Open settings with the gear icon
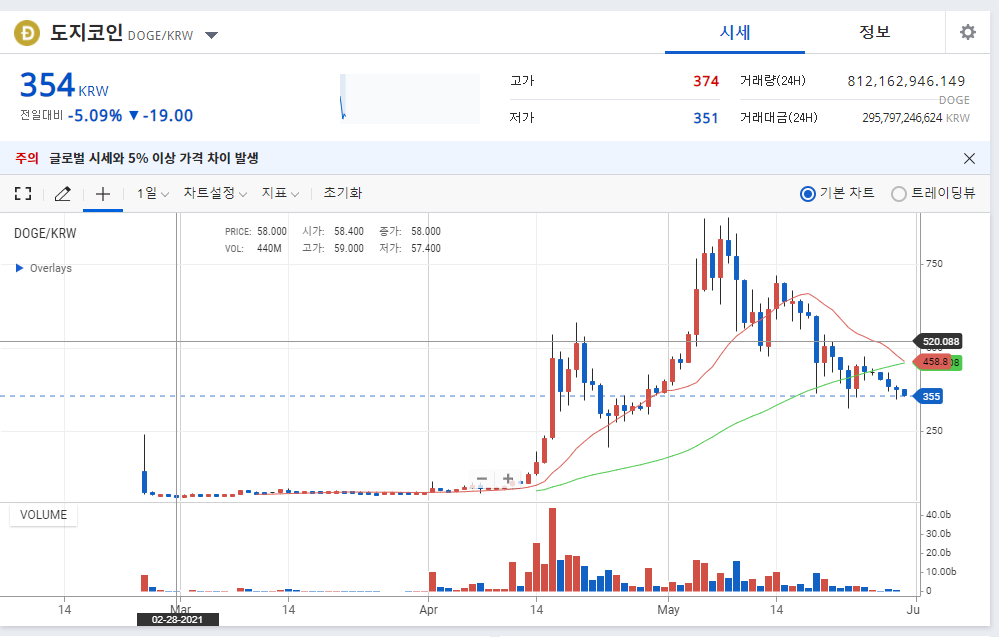This screenshot has height=637, width=999. (x=968, y=32)
